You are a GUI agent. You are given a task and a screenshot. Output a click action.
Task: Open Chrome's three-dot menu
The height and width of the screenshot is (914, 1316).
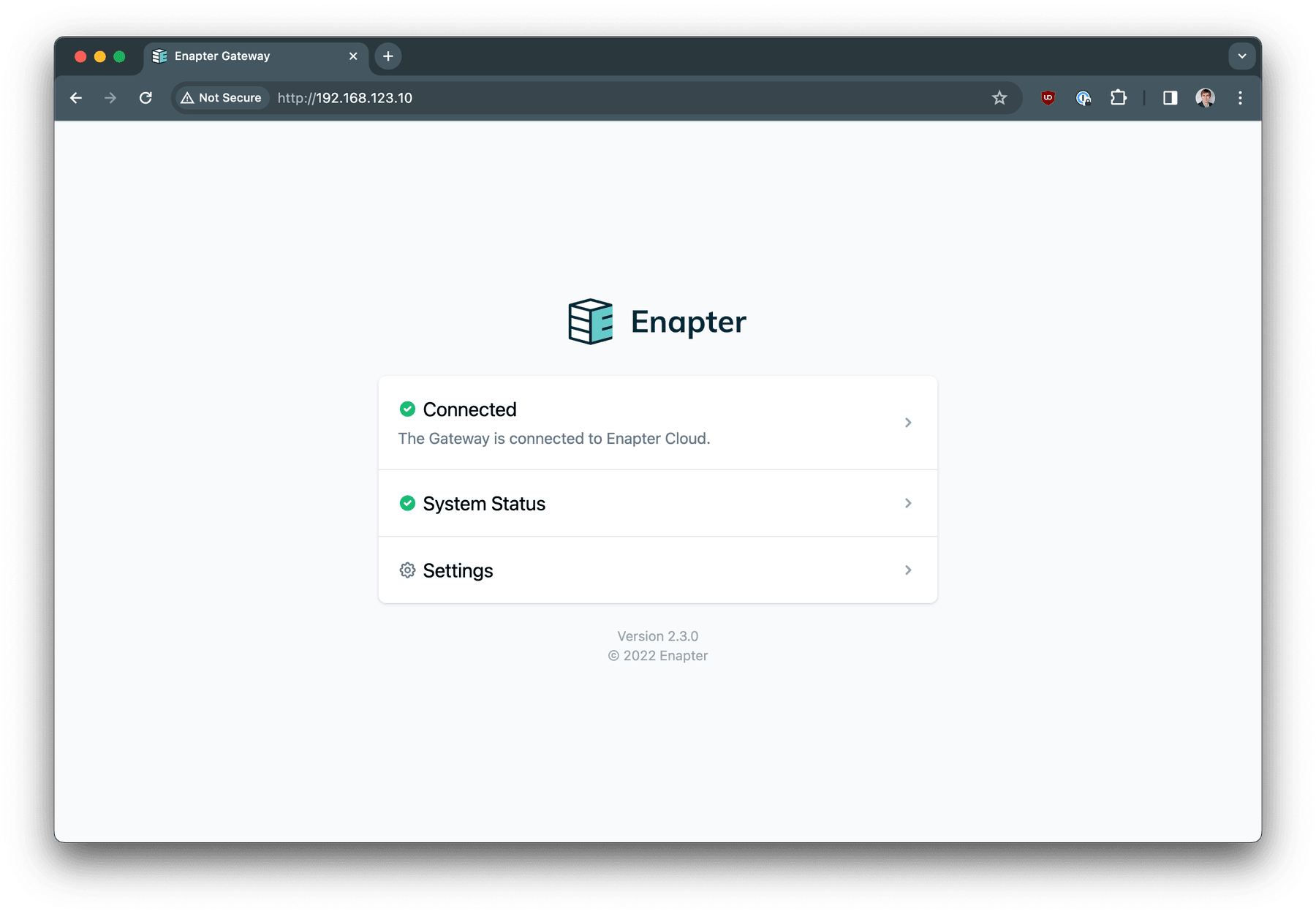tap(1239, 97)
